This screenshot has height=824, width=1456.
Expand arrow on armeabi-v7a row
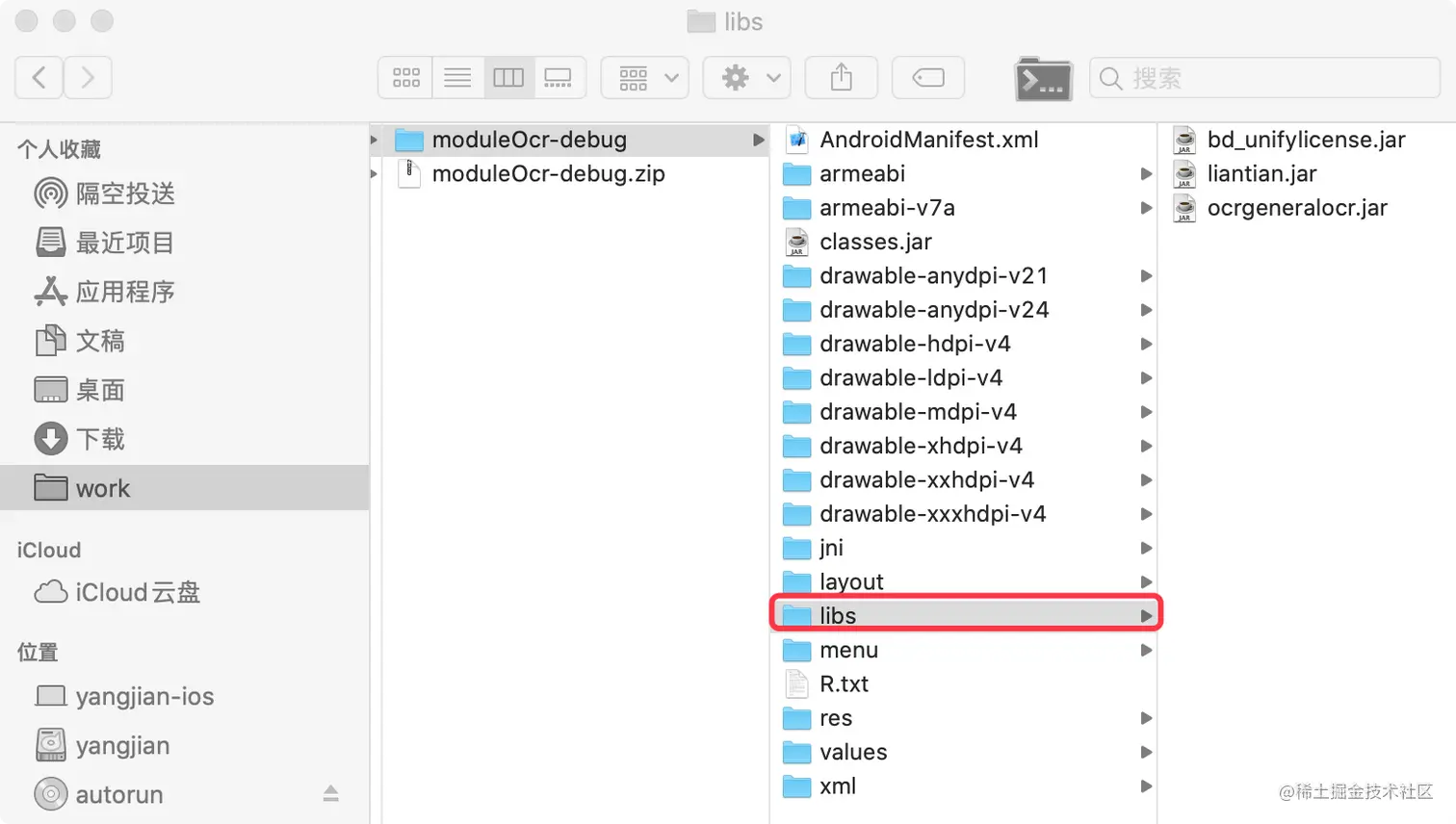(x=1146, y=208)
